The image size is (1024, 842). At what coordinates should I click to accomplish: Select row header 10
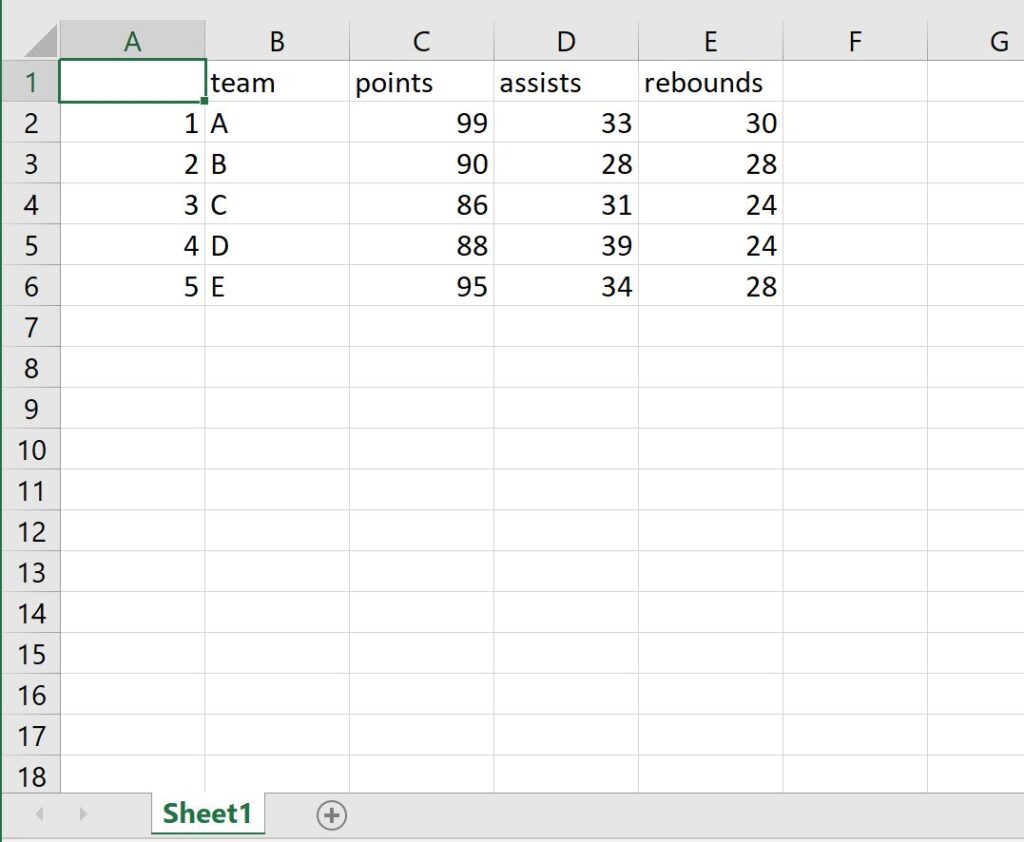pyautogui.click(x=31, y=450)
